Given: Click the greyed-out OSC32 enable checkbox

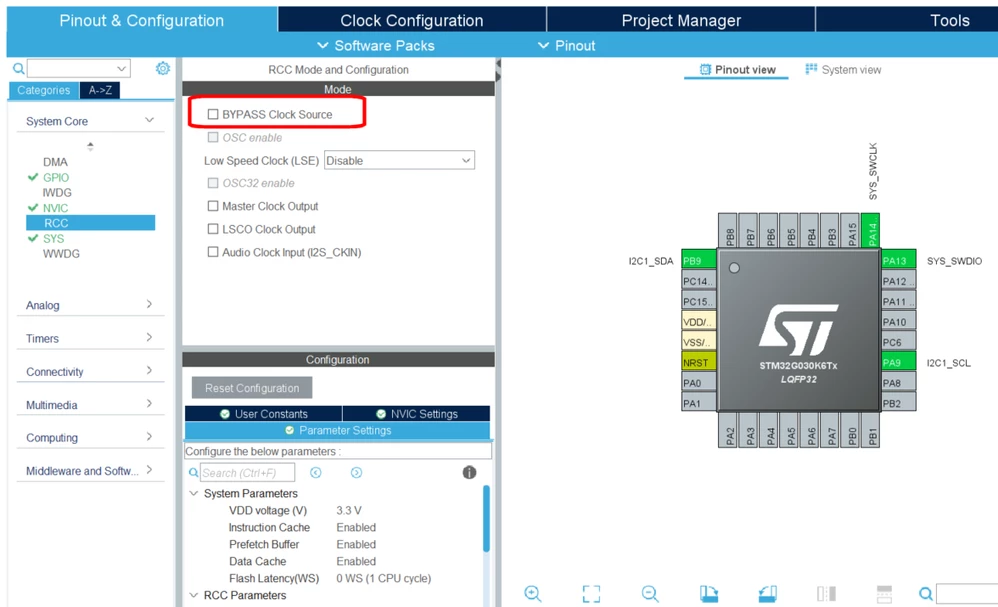Looking at the screenshot, I should point(213,183).
